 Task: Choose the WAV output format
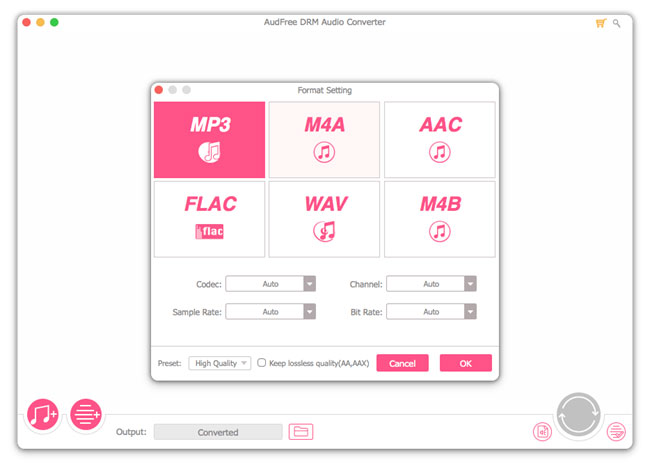(x=324, y=219)
